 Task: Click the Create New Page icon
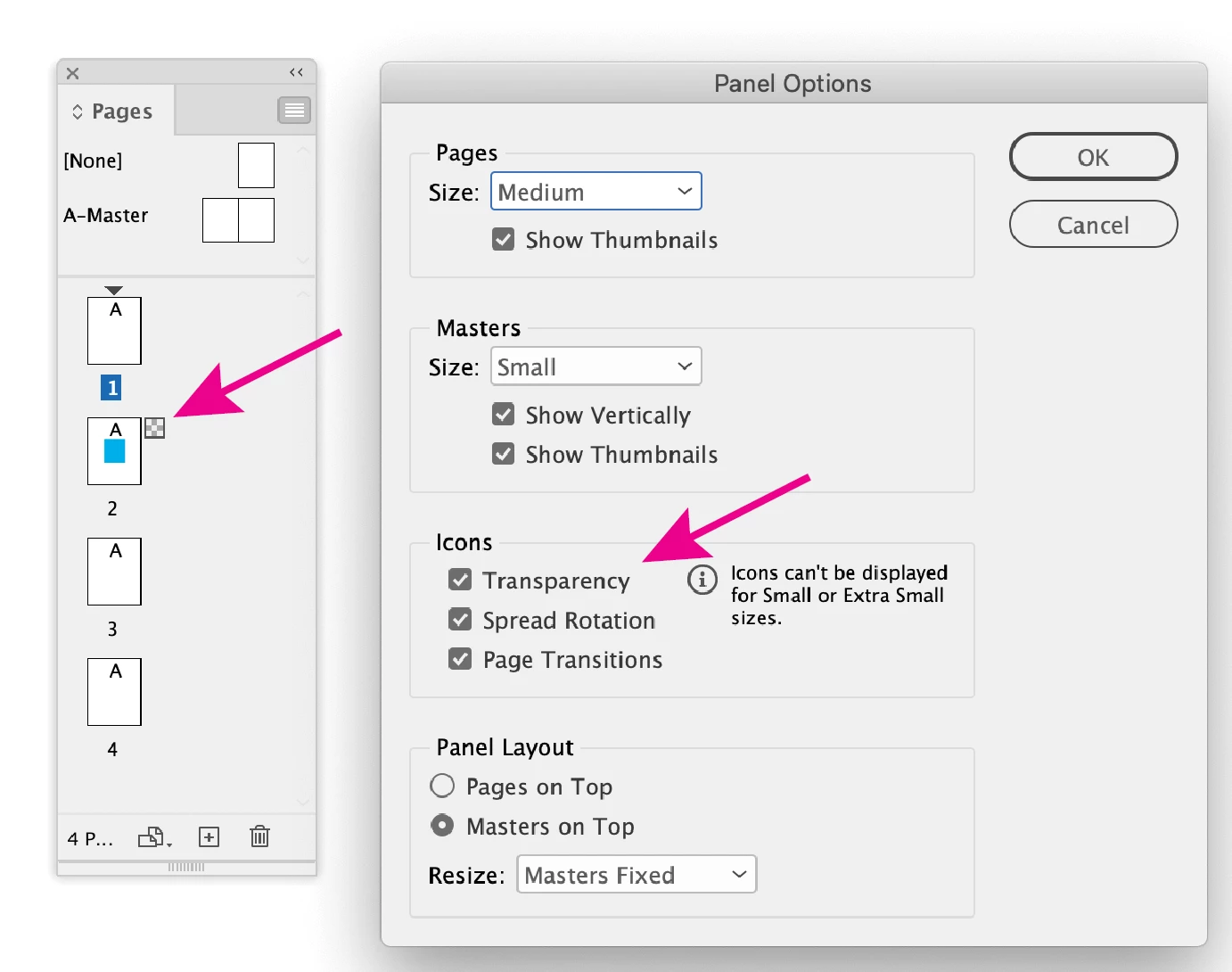point(209,836)
